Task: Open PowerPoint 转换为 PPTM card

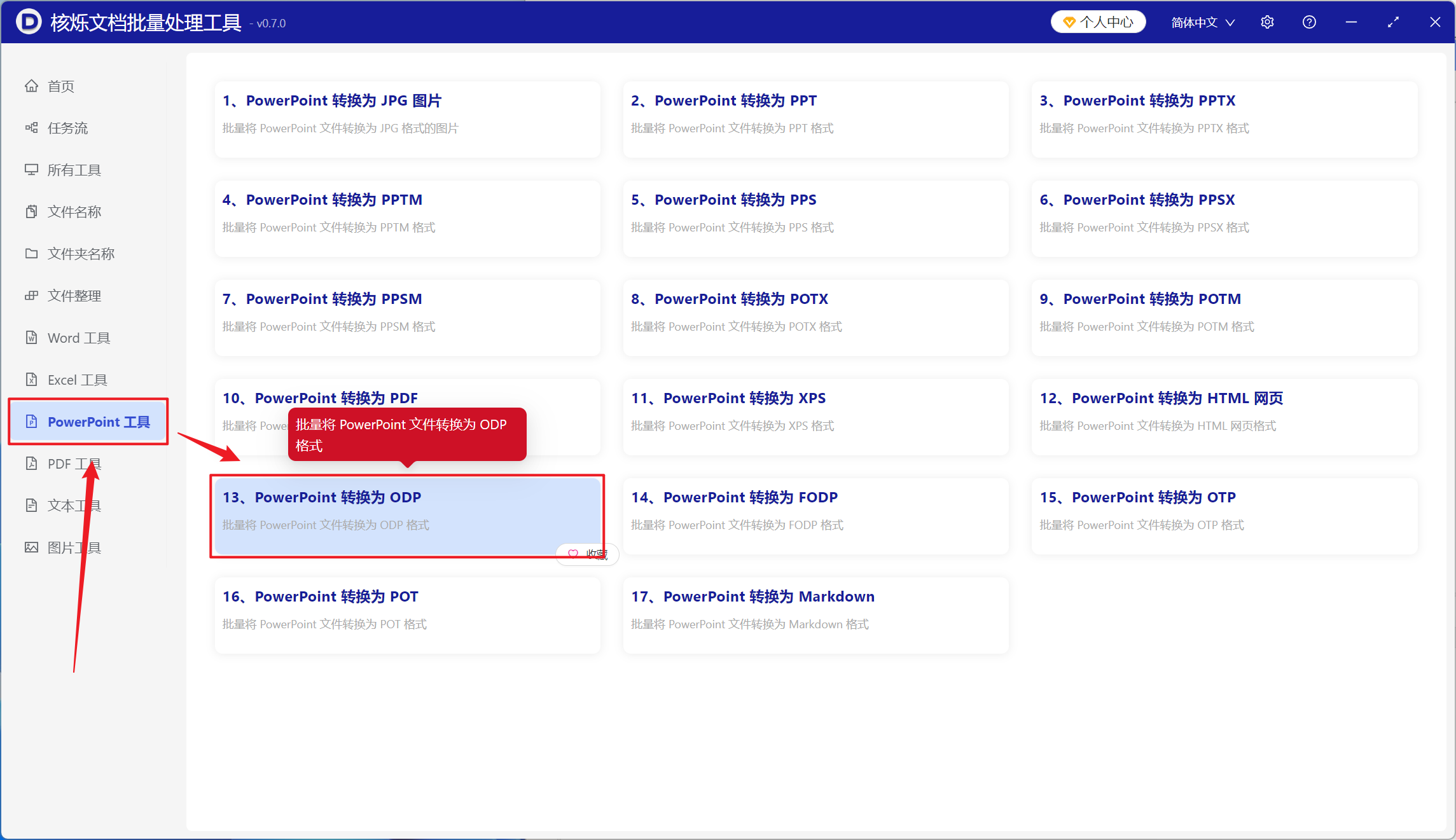Action: click(407, 218)
